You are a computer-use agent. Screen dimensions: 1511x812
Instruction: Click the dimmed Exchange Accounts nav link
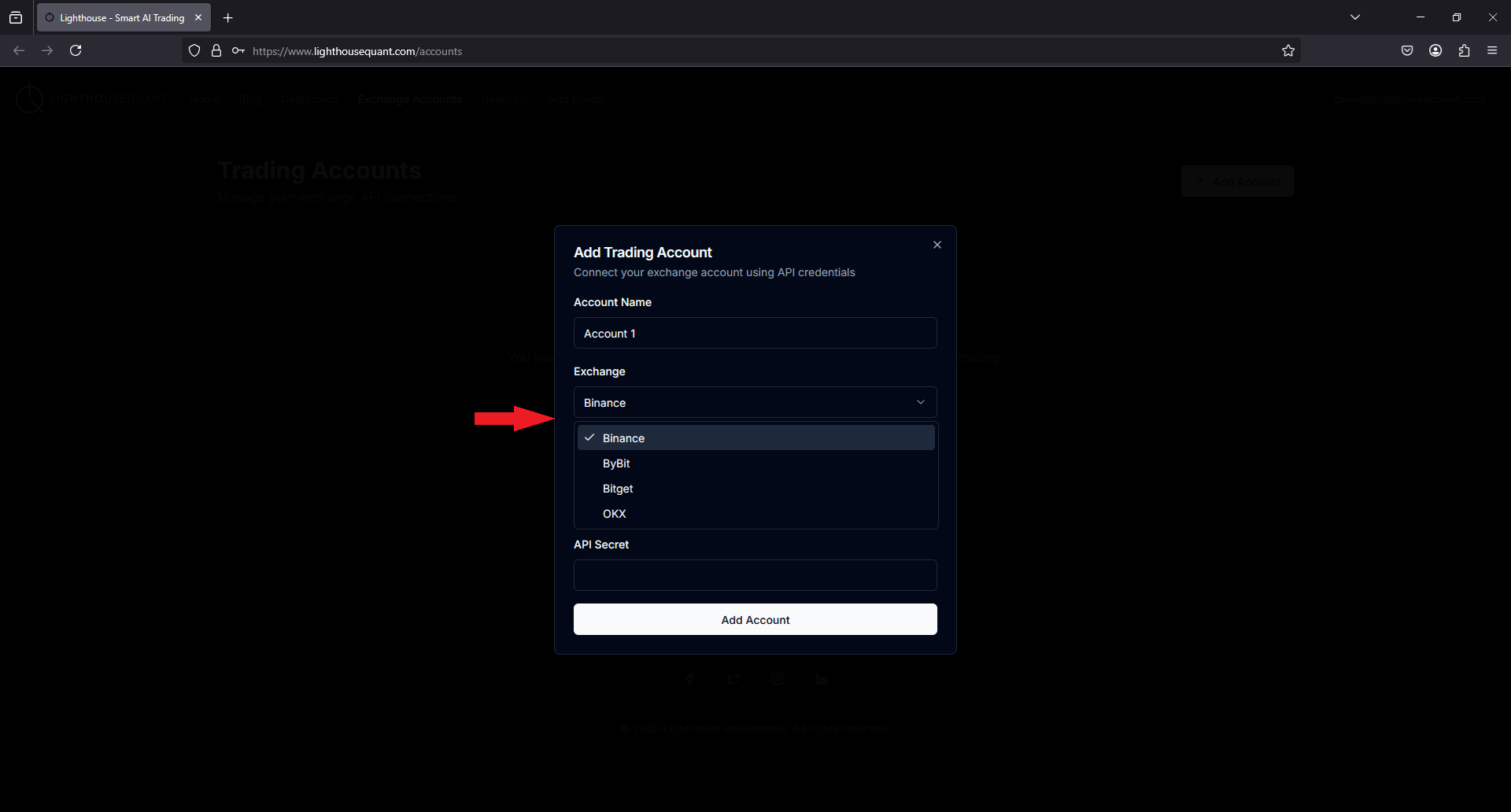pos(409,99)
